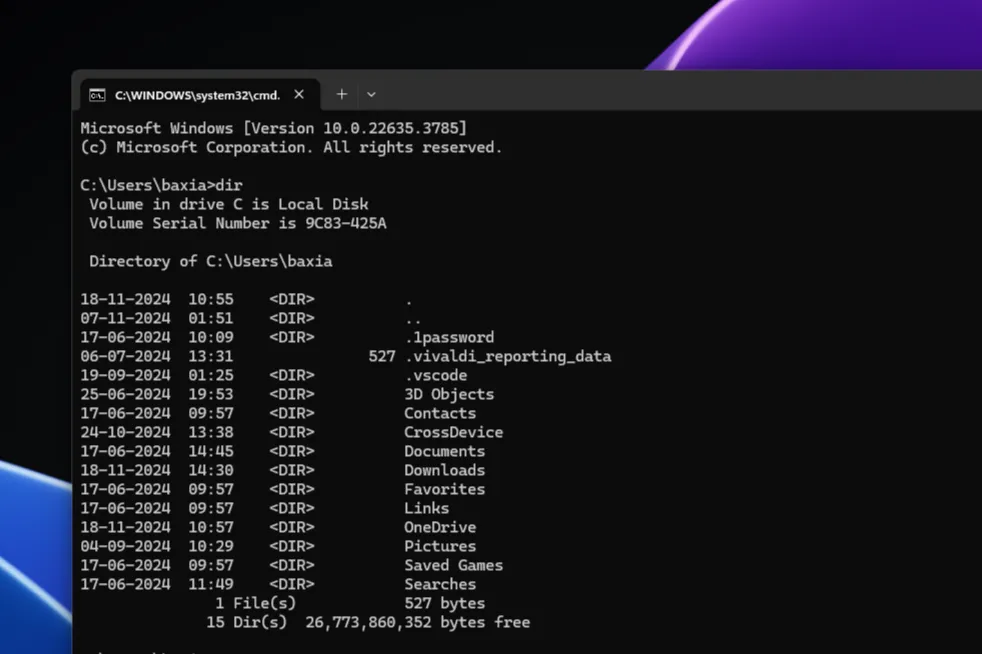Click the .vivaldi_reporting_data file name
The width and height of the screenshot is (982, 654).
(x=508, y=356)
